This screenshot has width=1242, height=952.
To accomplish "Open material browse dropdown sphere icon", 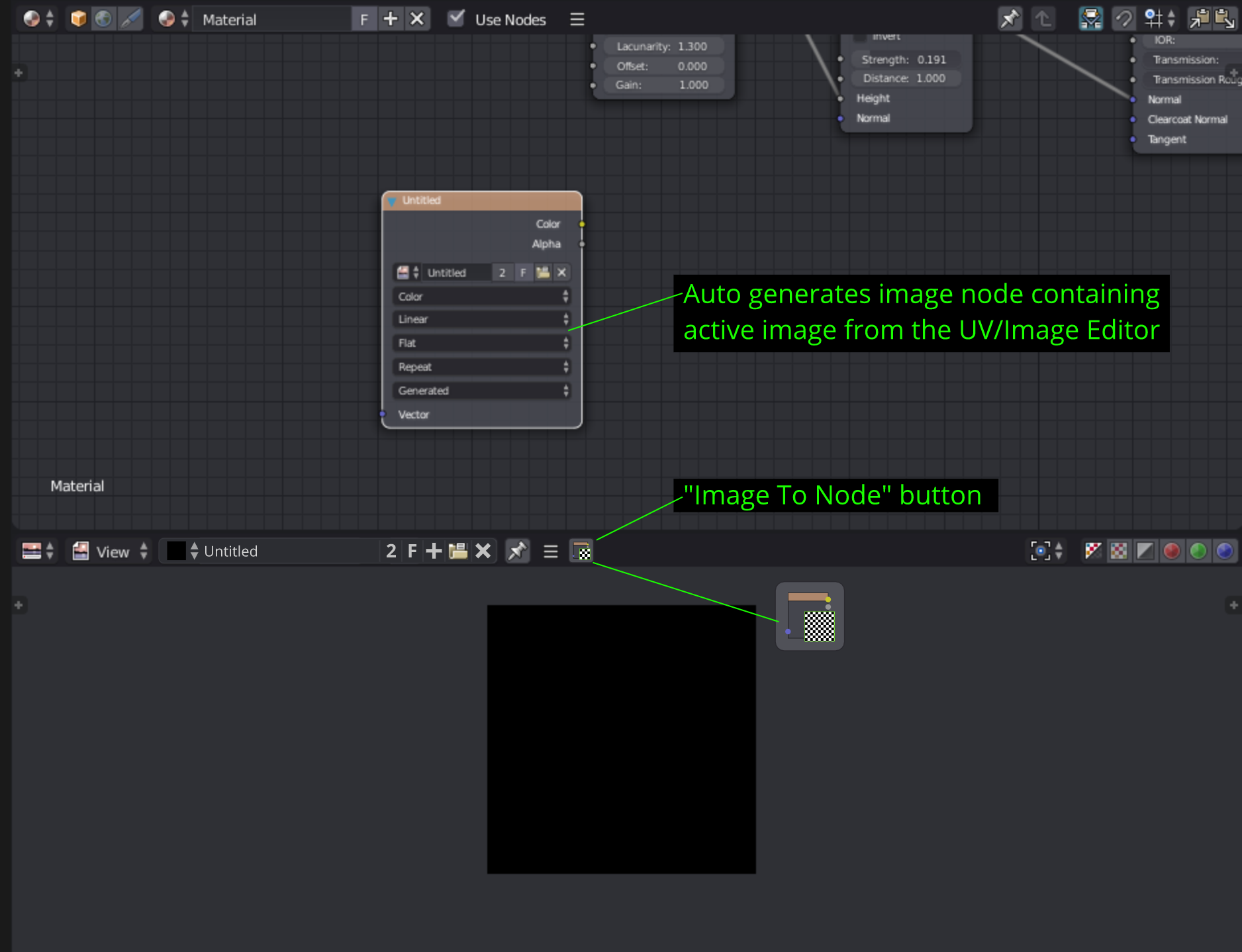I will (x=173, y=19).
